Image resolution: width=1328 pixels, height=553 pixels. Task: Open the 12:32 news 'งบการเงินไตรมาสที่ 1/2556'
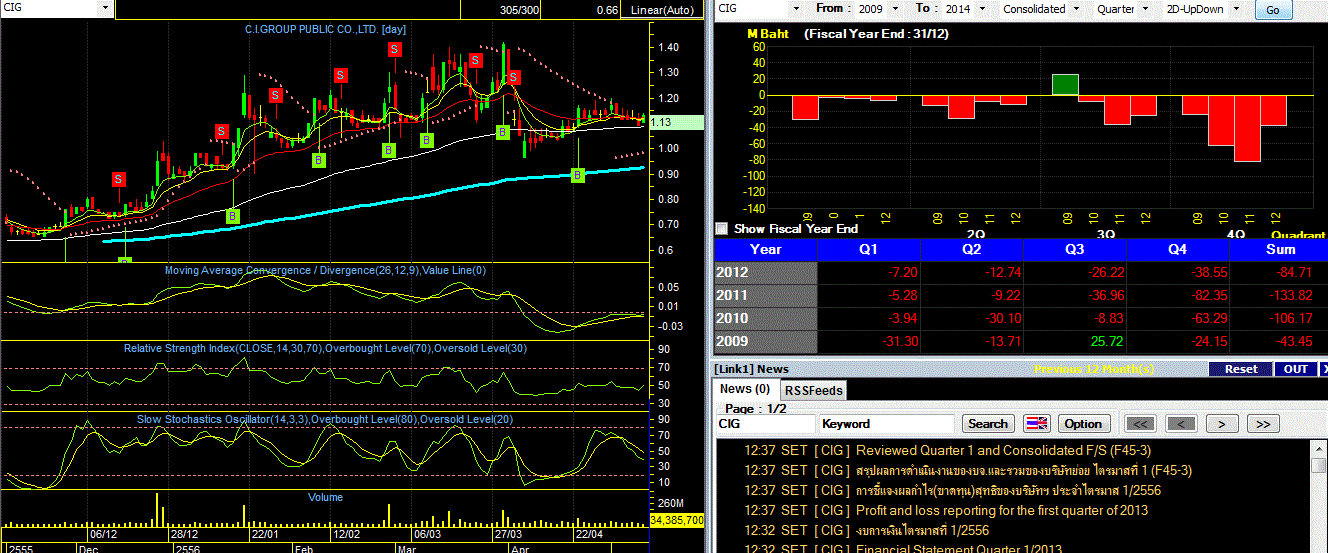[922, 530]
